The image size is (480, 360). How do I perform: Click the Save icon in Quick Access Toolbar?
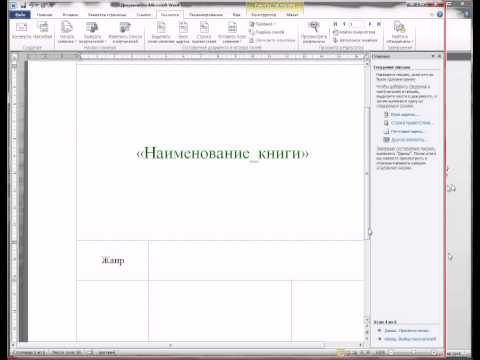23,5
